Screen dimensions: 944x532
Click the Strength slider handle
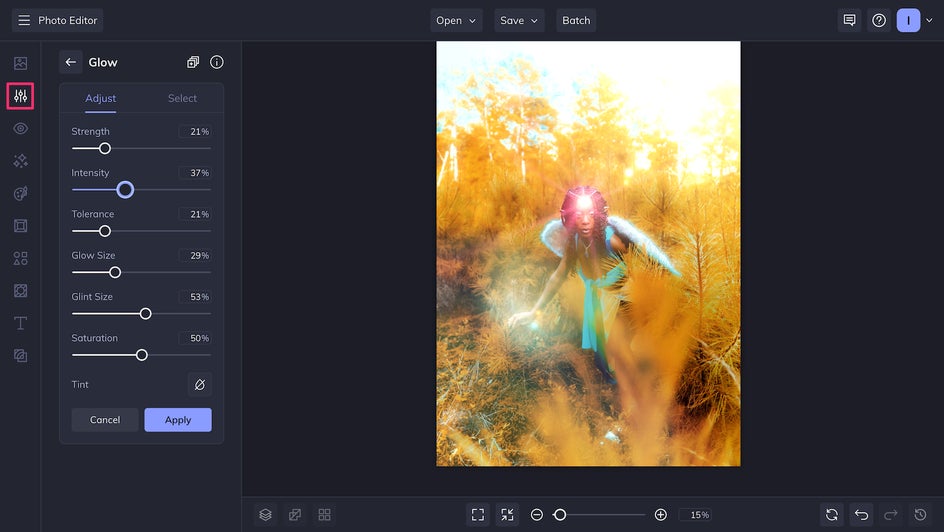(105, 148)
